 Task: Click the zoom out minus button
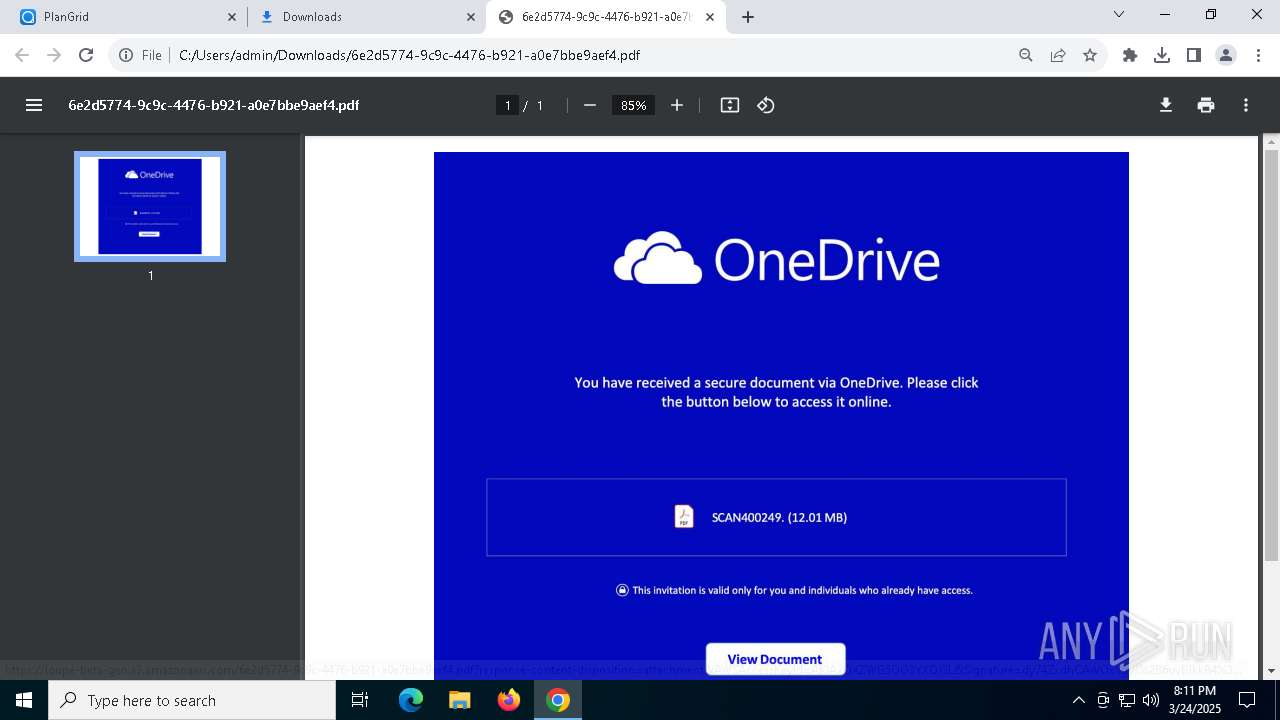(590, 105)
